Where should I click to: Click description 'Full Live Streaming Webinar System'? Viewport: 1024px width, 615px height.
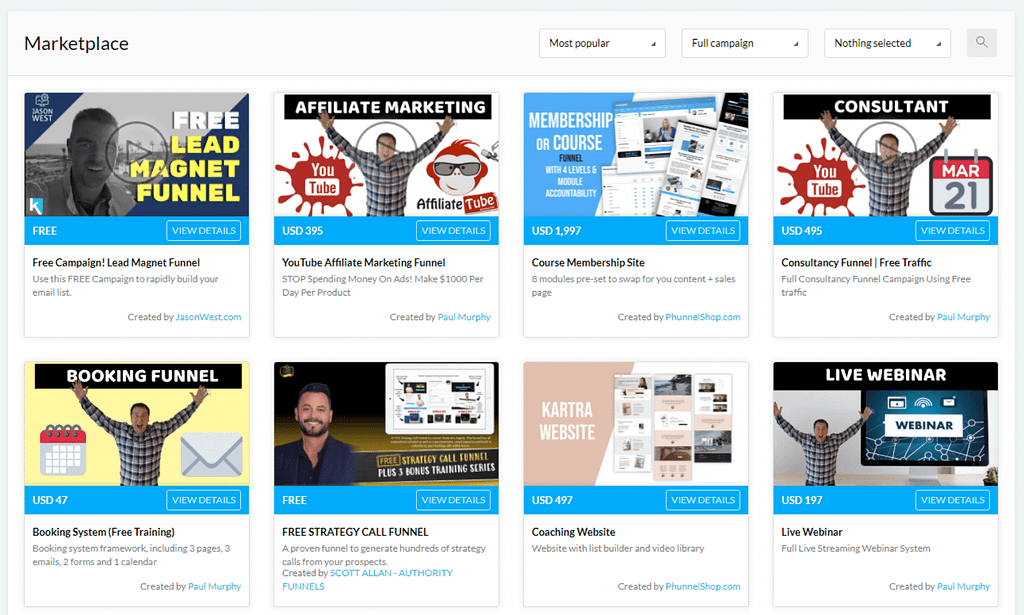pyautogui.click(x=856, y=548)
